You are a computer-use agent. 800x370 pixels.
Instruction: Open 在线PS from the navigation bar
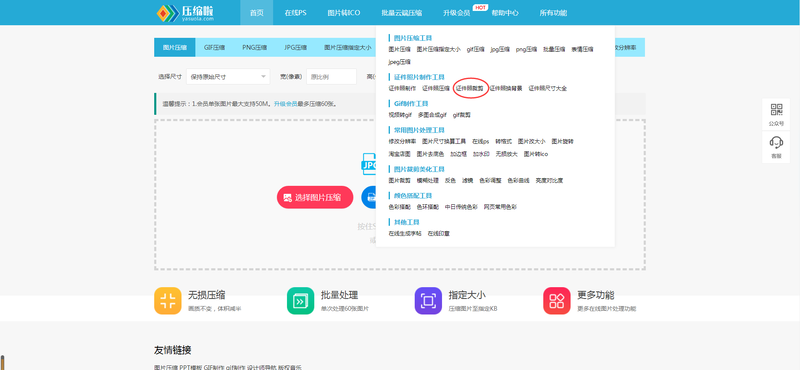(295, 13)
